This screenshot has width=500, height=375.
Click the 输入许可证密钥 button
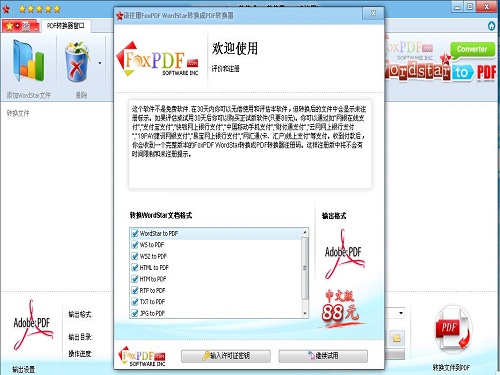[226, 356]
